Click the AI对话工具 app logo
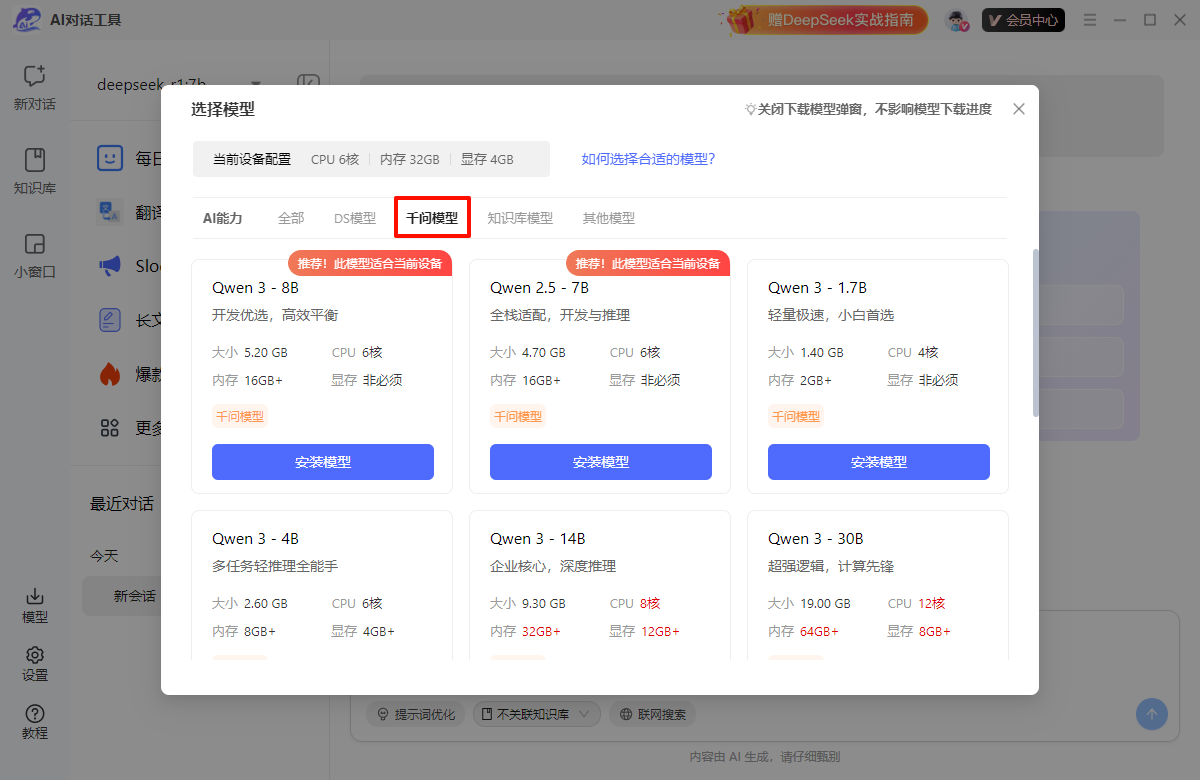Viewport: 1200px width, 780px height. point(27,20)
